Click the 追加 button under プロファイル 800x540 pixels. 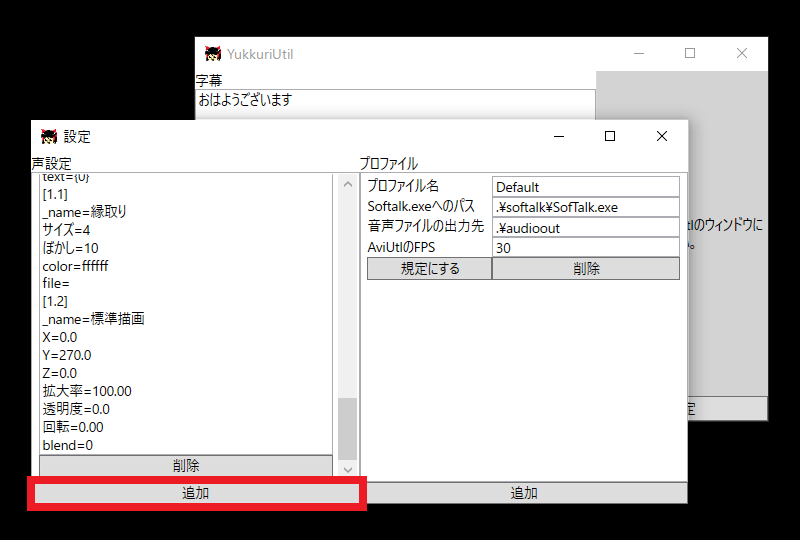pos(524,493)
